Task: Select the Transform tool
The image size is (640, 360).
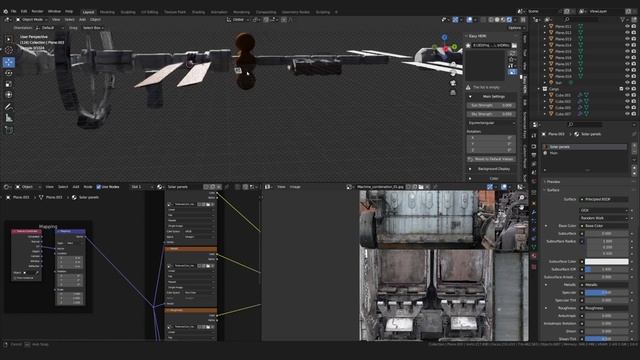Action: pyautogui.click(x=9, y=95)
